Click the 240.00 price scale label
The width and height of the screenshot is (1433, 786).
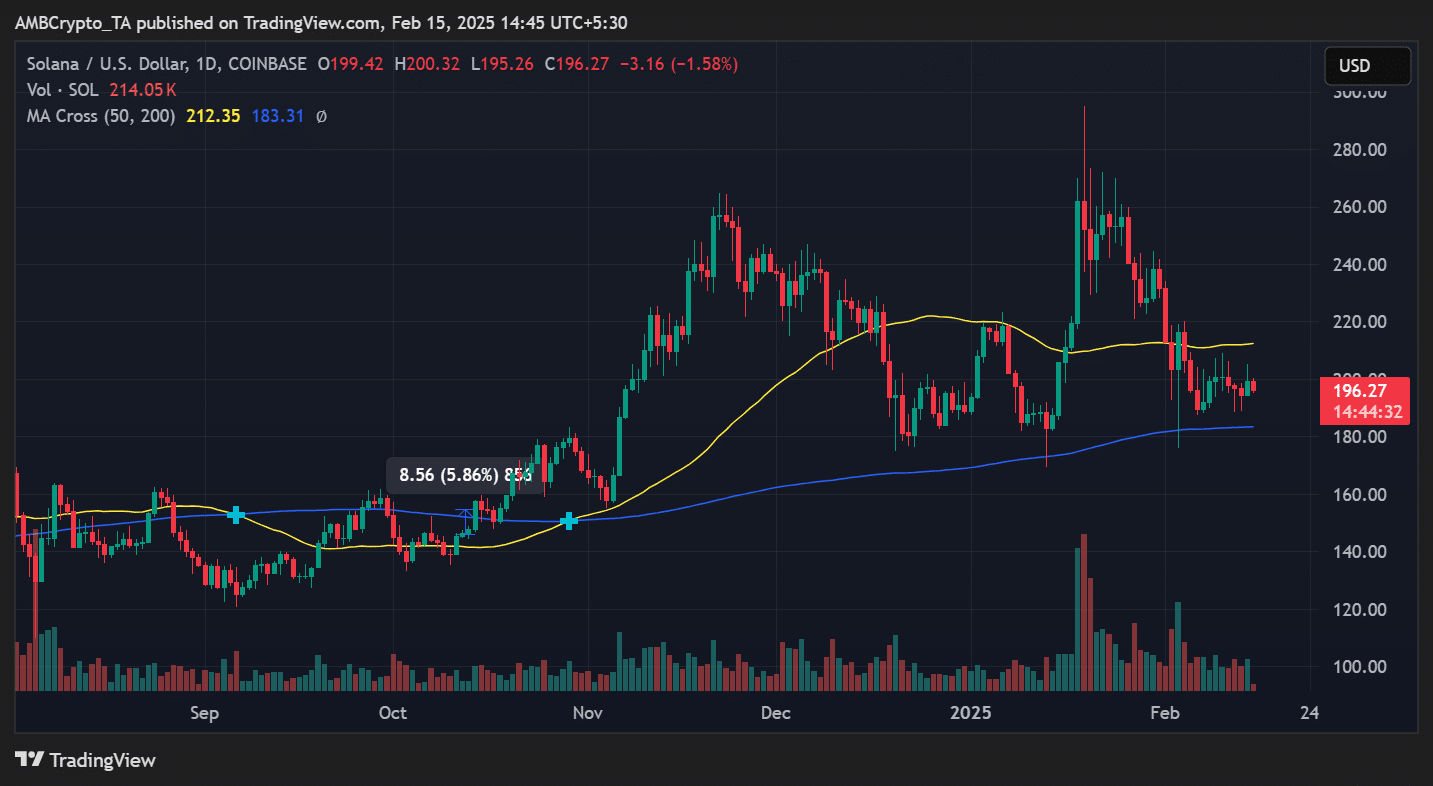point(1362,265)
